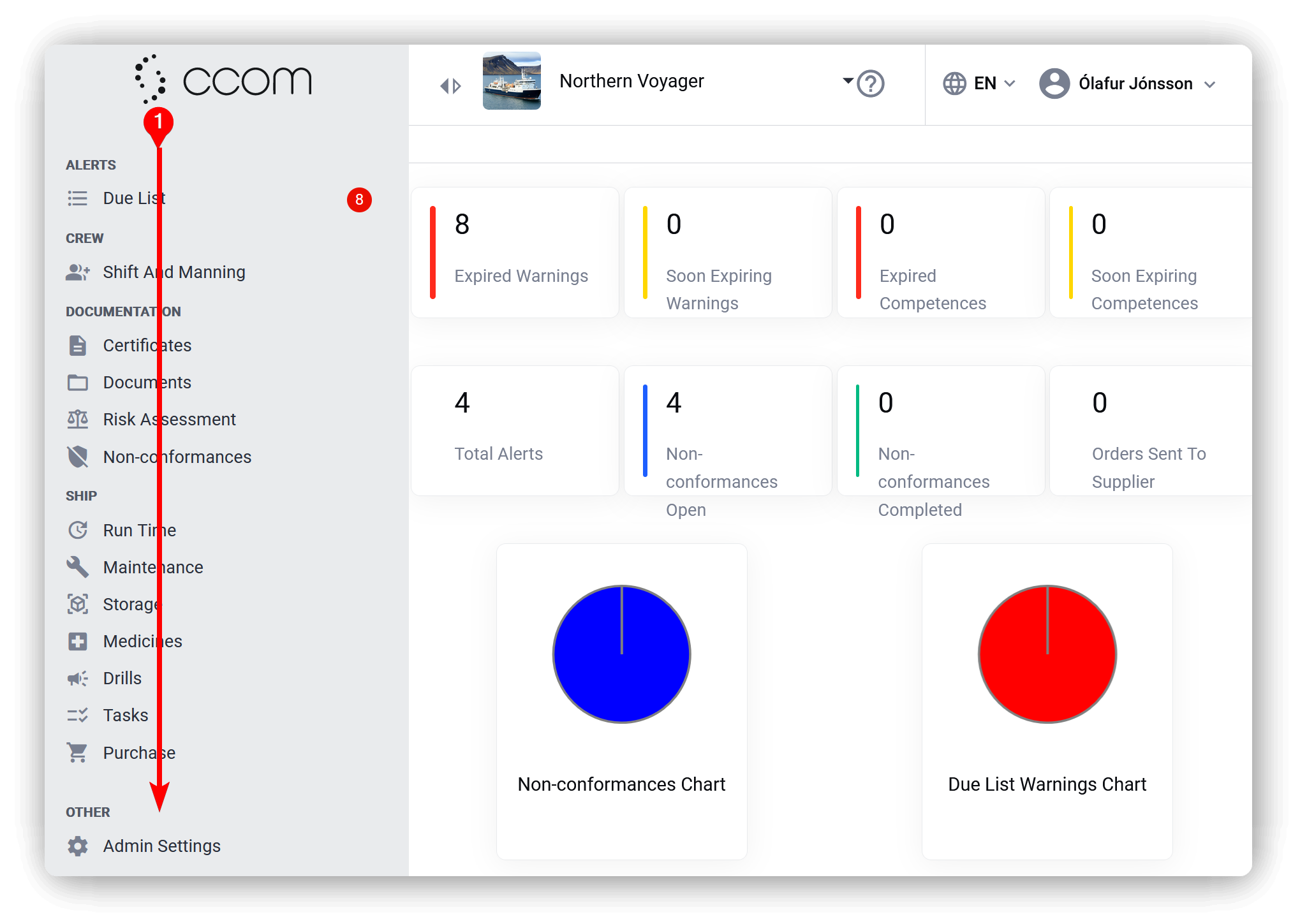1300x924 pixels.
Task: Expand the EN language chevron
Action: pos(1010,84)
